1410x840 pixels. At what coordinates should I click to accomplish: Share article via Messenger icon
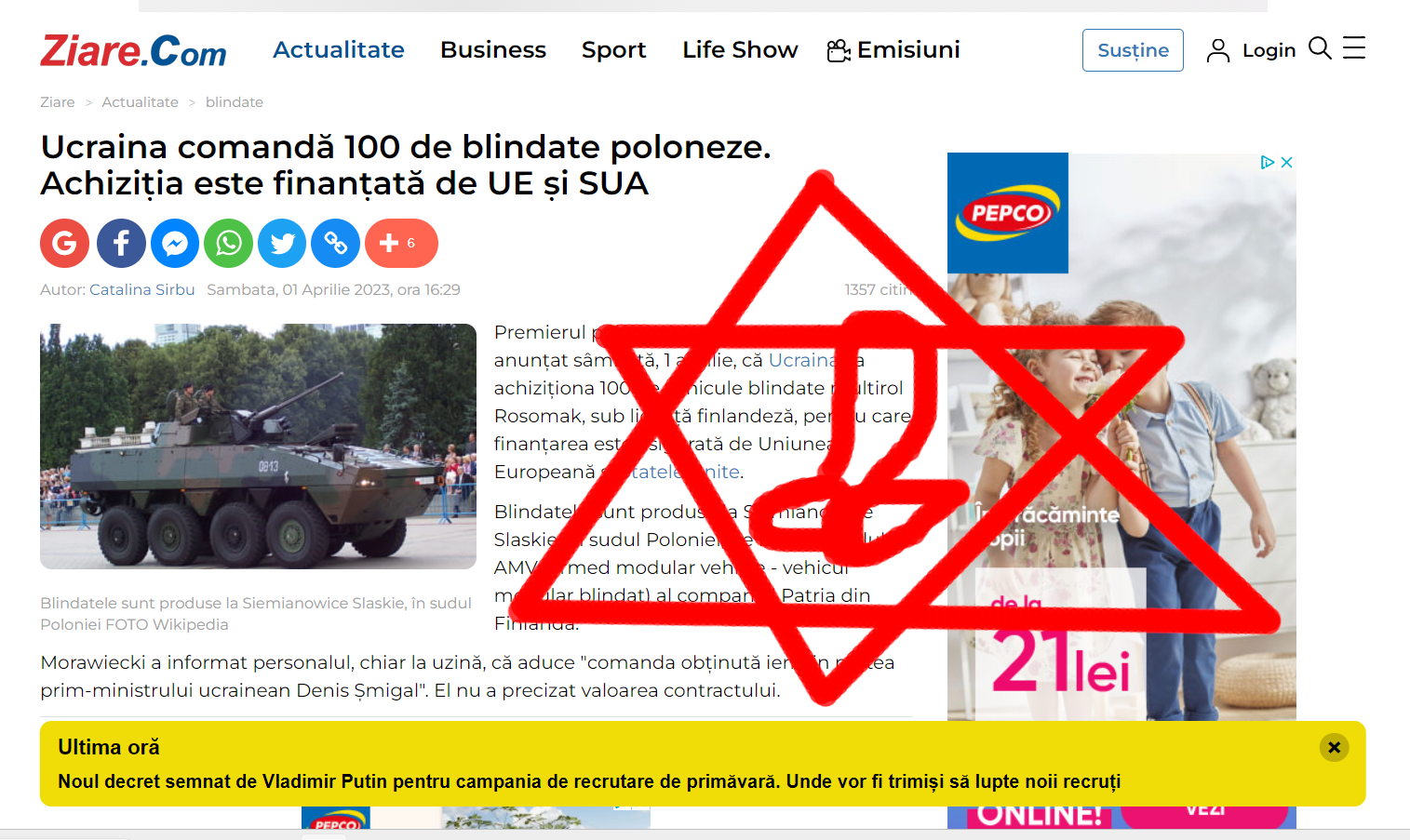(x=175, y=244)
